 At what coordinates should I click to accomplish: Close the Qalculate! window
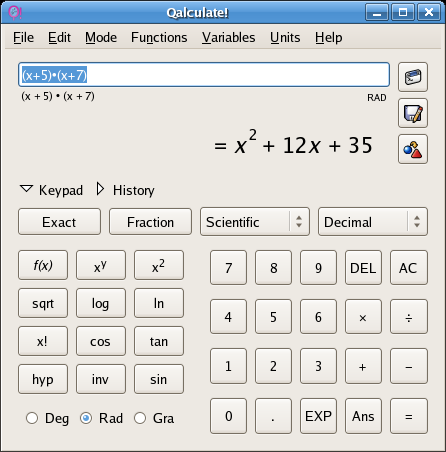[429, 12]
